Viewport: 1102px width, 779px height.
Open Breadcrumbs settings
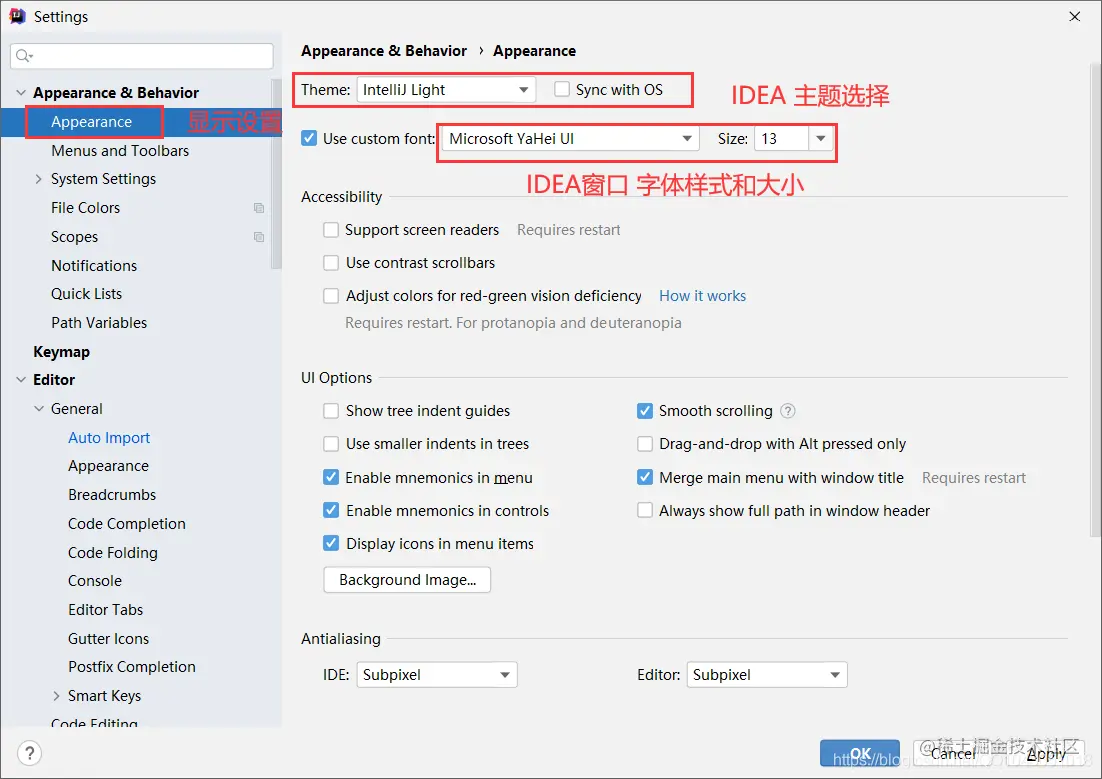pyautogui.click(x=112, y=495)
